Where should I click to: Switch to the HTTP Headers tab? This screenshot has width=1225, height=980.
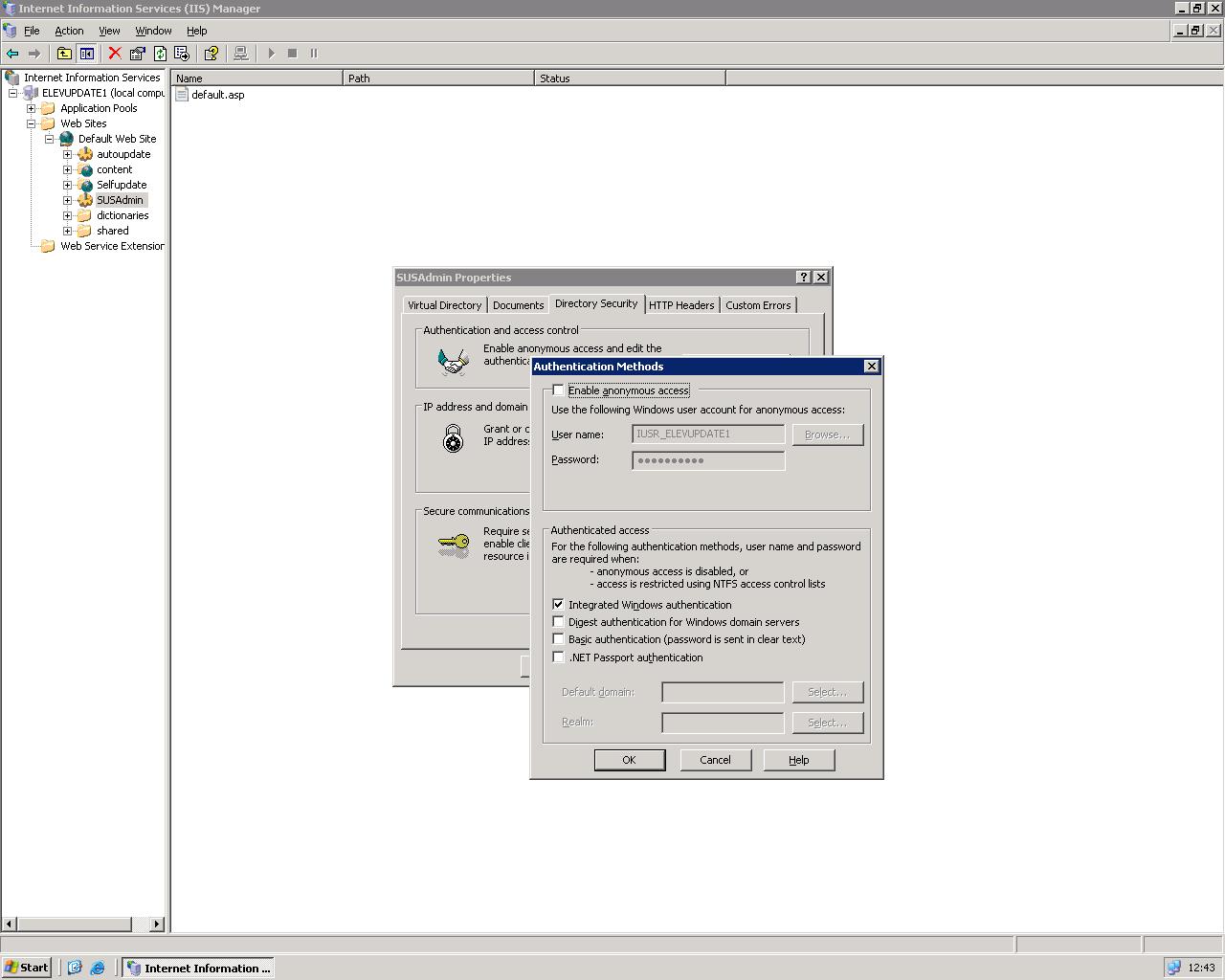point(680,305)
